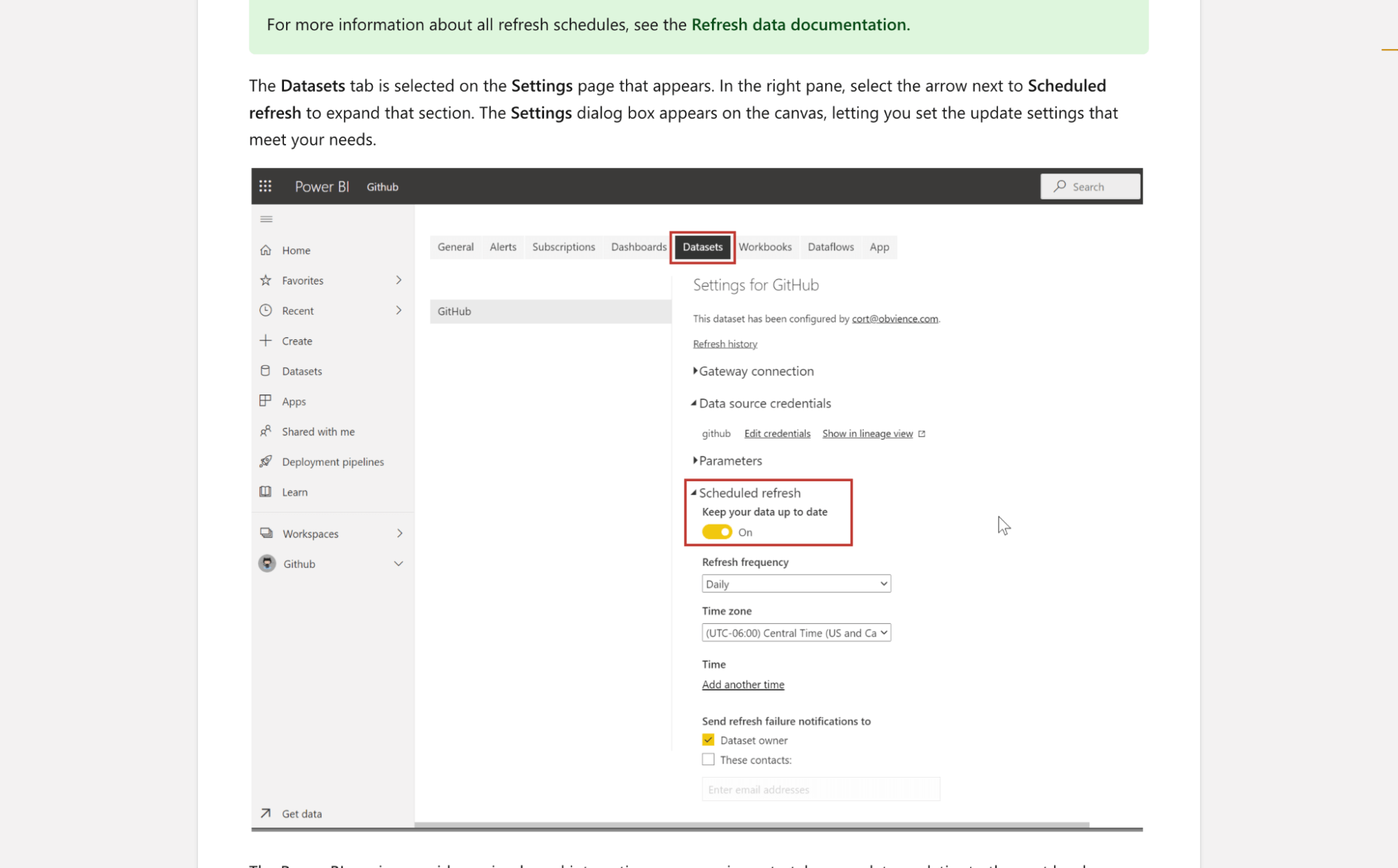
Task: Open the Refresh frequency Daily dropdown
Action: pyautogui.click(x=796, y=583)
